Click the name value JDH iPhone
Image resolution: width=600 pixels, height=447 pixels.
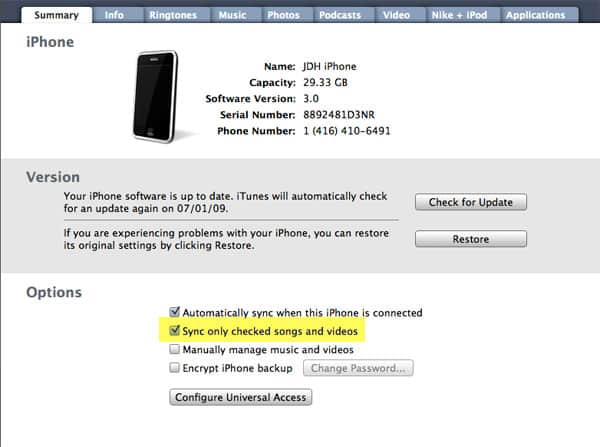tap(330, 67)
